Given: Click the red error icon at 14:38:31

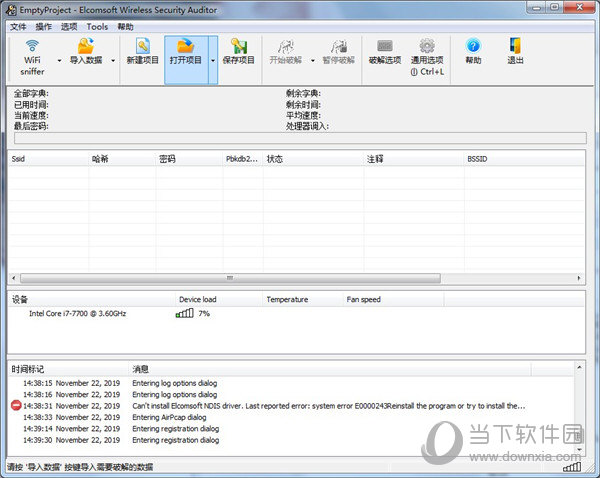Looking at the screenshot, I should point(16,405).
